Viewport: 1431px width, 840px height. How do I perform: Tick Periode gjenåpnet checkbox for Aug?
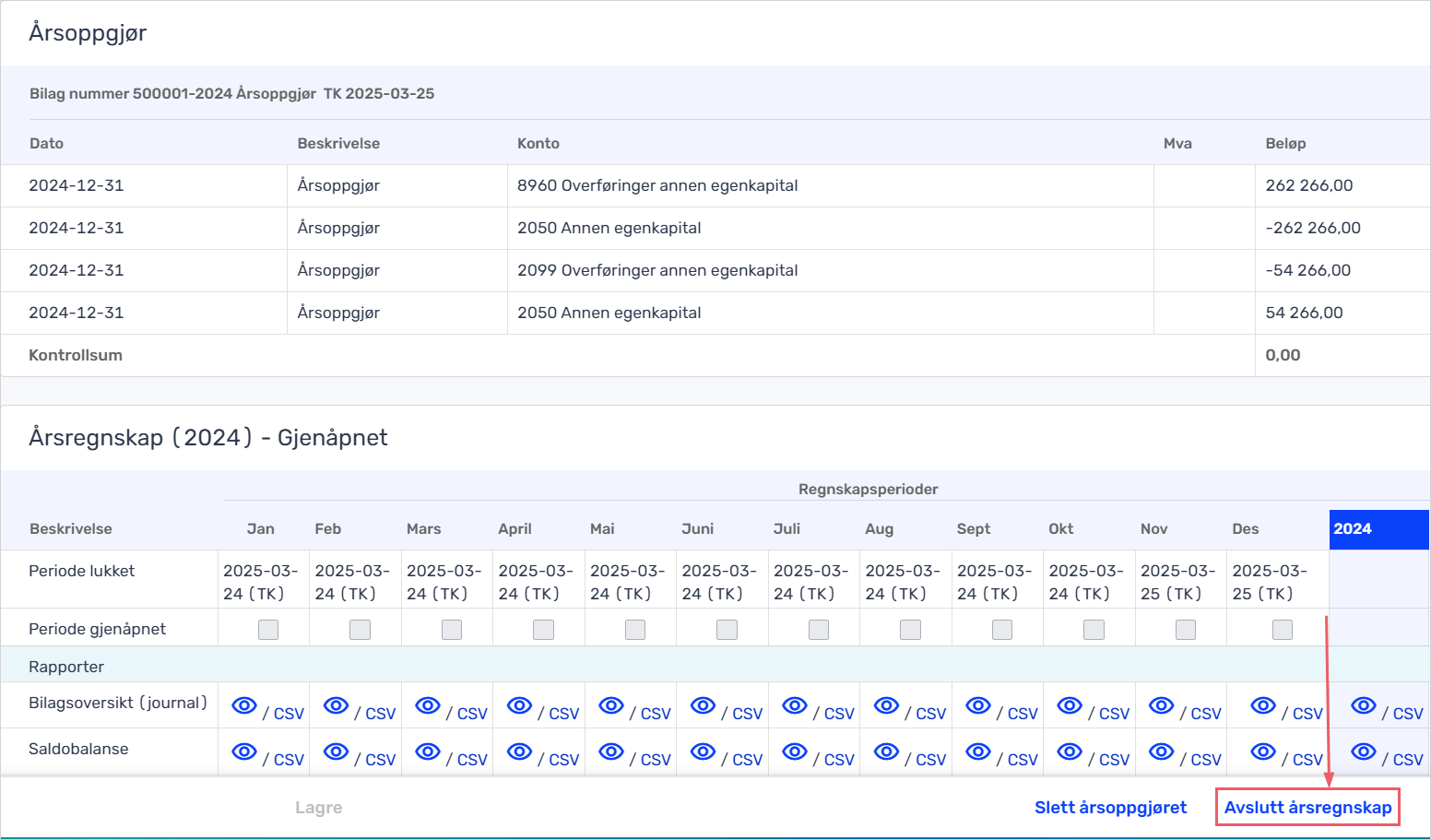pos(910,630)
